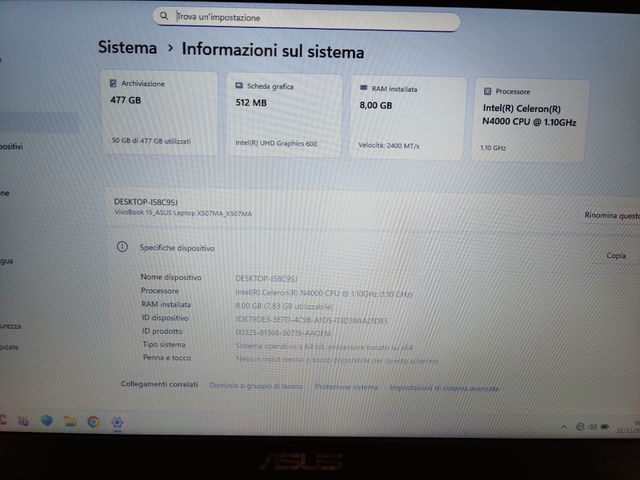The width and height of the screenshot is (640, 480).
Task: Open the Scheda grafica 512 MB card
Action: point(284,115)
